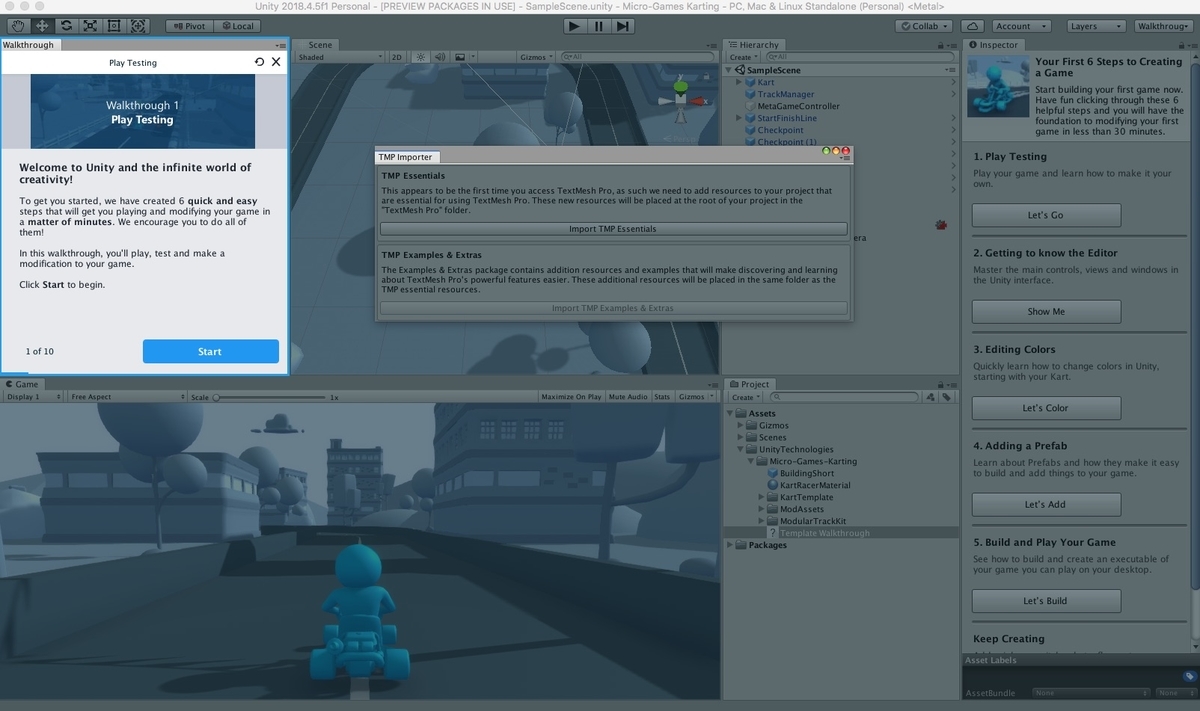Viewport: 1200px width, 711px height.
Task: Adjust the Game view Scale slider
Action: [x=270, y=397]
